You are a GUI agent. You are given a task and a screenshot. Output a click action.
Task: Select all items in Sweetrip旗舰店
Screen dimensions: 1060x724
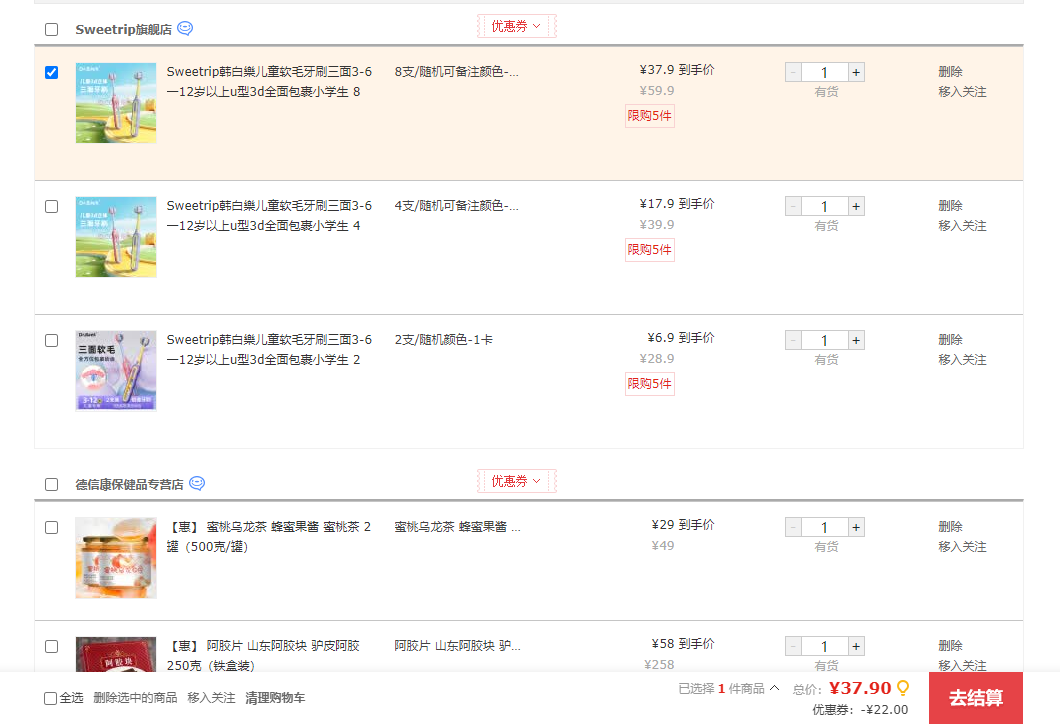click(52, 29)
